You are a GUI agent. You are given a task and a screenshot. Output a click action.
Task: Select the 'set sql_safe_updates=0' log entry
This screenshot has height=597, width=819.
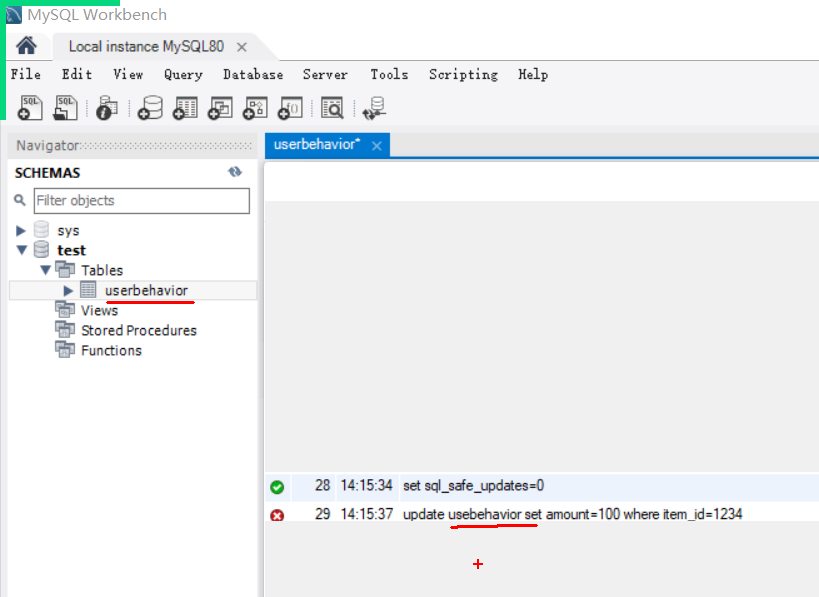(x=473, y=486)
